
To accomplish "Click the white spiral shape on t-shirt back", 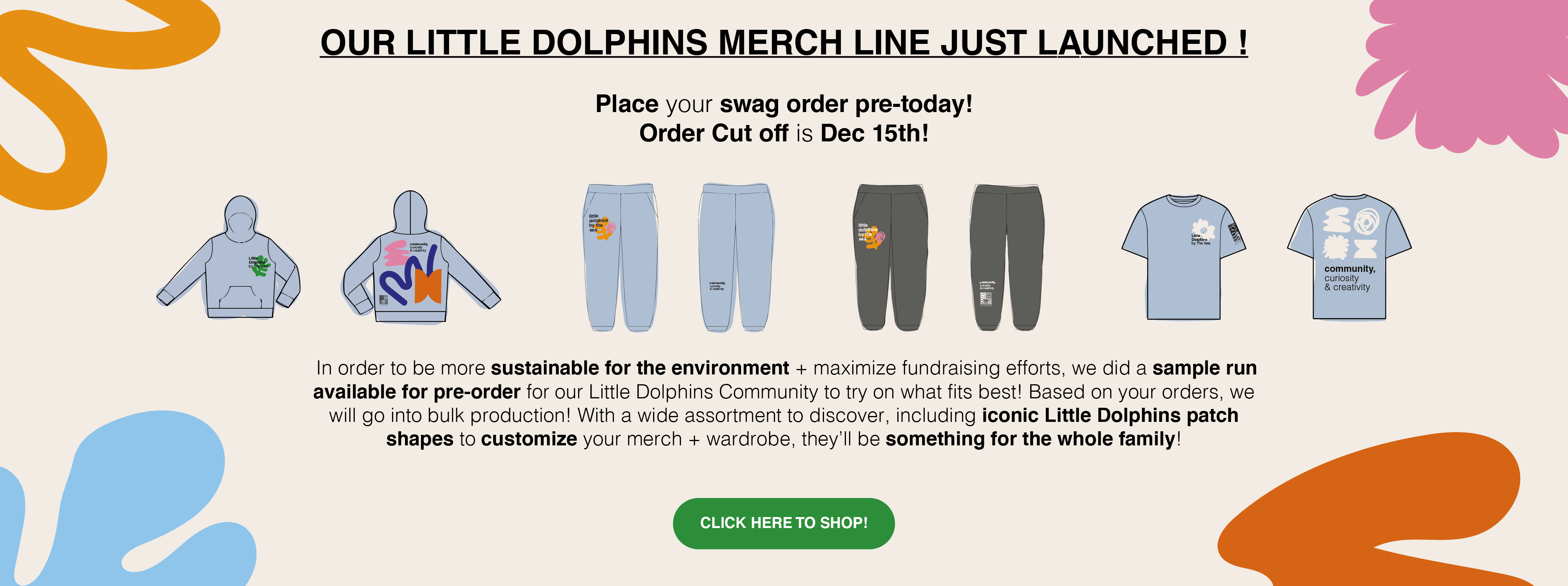I will coord(1367,221).
